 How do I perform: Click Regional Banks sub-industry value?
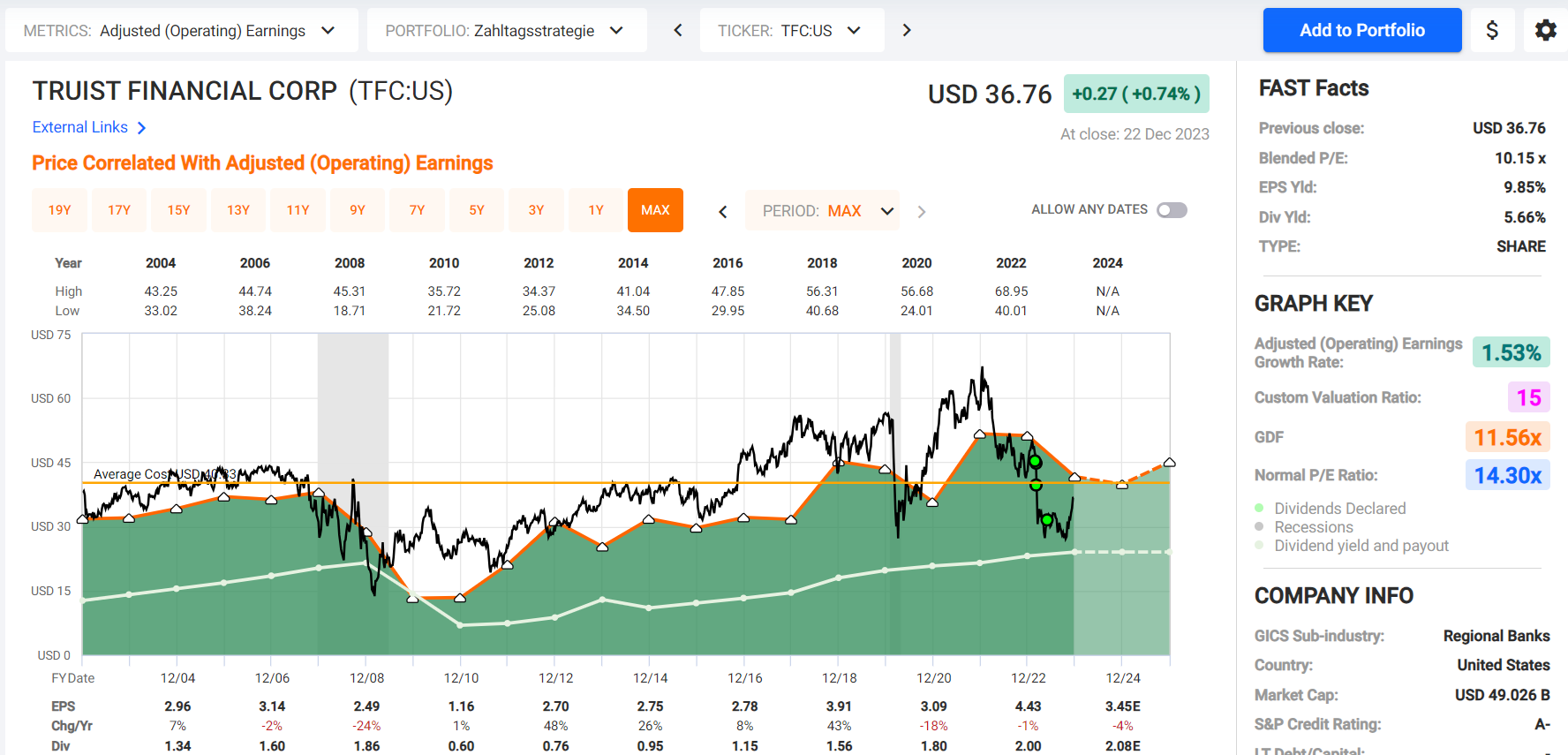pyautogui.click(x=1496, y=636)
